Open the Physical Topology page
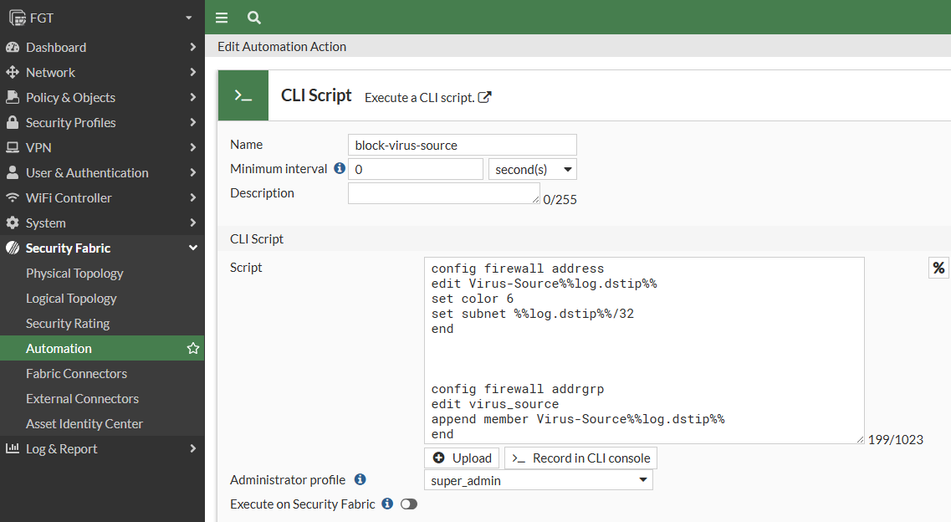Viewport: 951px width, 522px height. tap(74, 273)
